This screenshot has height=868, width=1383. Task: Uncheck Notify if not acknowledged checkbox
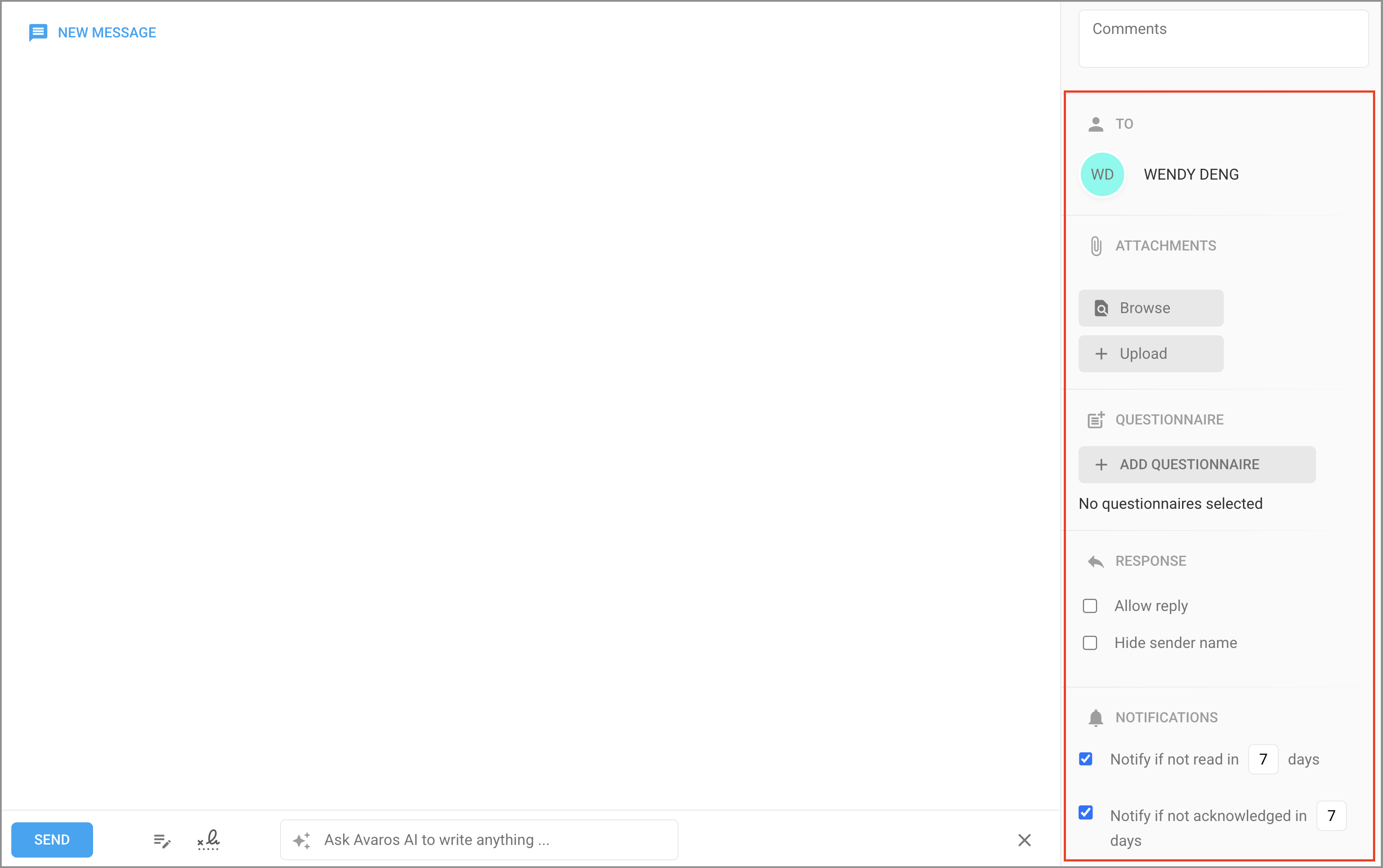click(x=1086, y=813)
